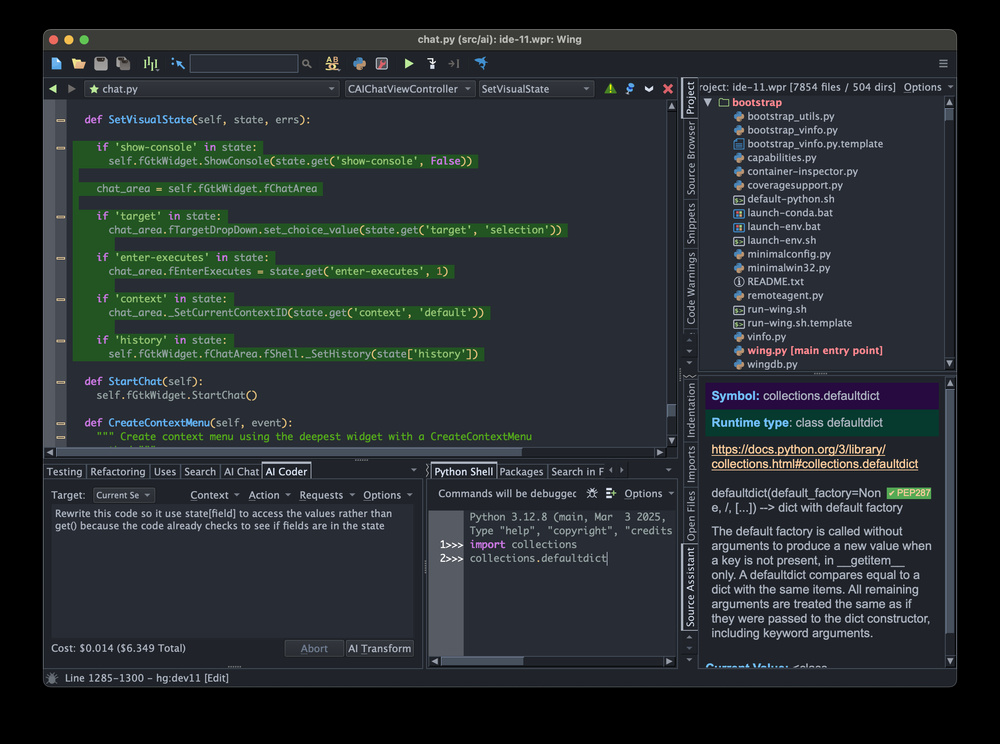Screen dimensions: 1000x744
Task: Pin the chat.py editor with the pin icon
Action: [x=628, y=88]
